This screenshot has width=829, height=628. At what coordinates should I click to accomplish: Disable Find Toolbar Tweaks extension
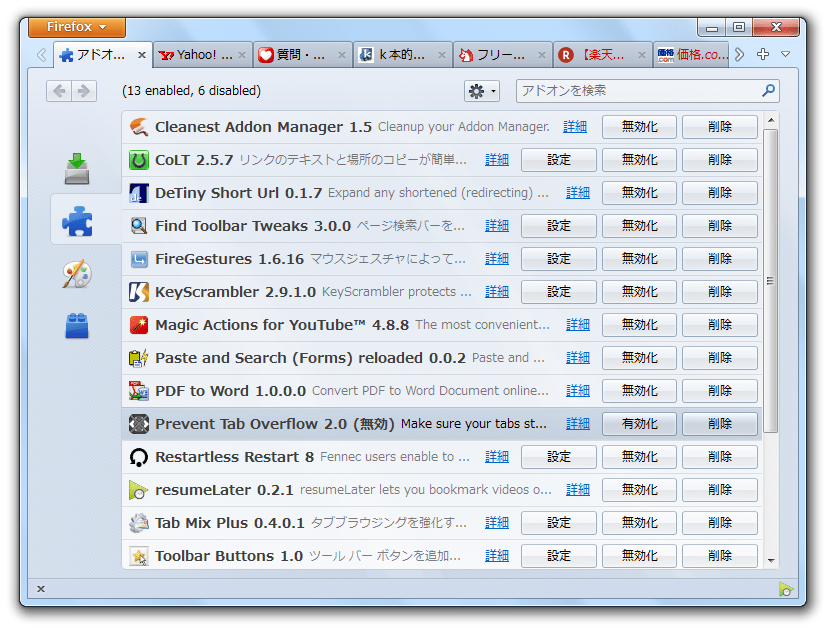pyautogui.click(x=639, y=226)
